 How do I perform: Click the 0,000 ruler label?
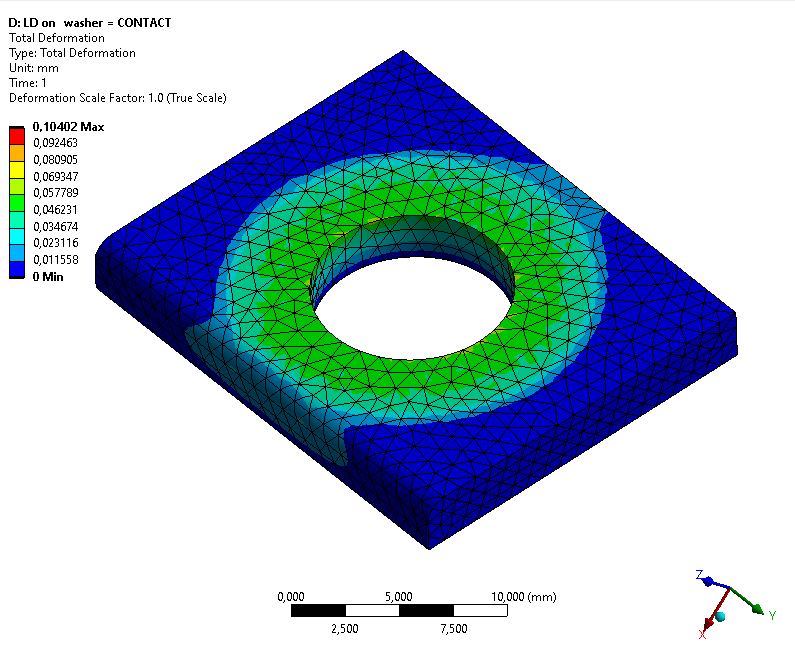(x=291, y=597)
